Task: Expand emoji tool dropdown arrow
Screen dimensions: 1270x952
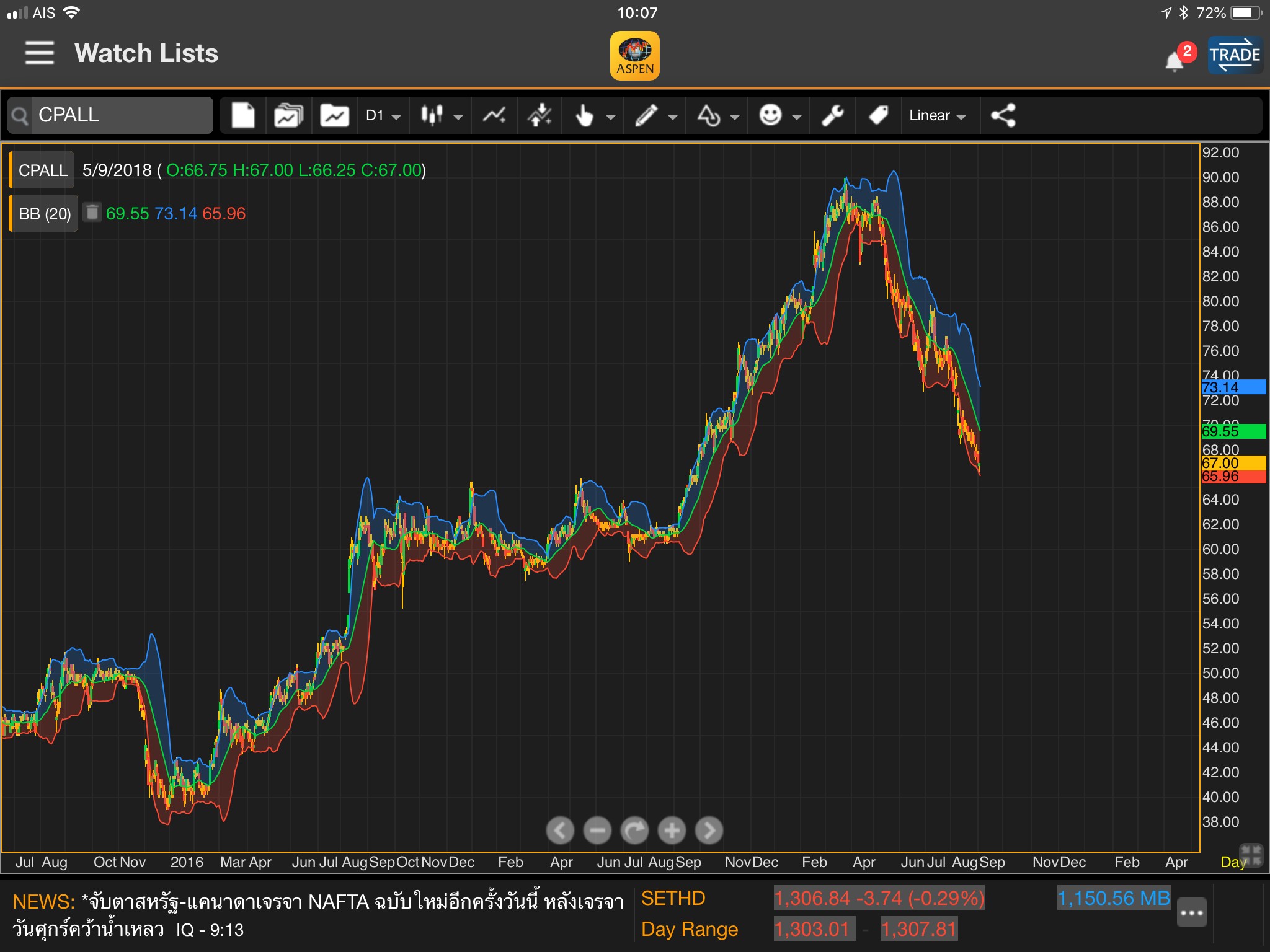Action: [797, 117]
